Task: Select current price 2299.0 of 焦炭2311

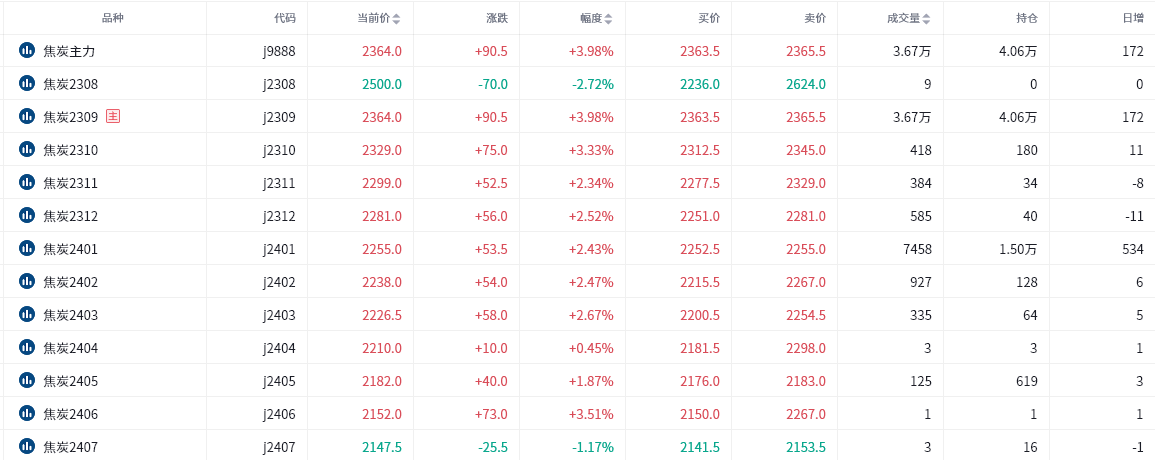Action: pyautogui.click(x=382, y=183)
